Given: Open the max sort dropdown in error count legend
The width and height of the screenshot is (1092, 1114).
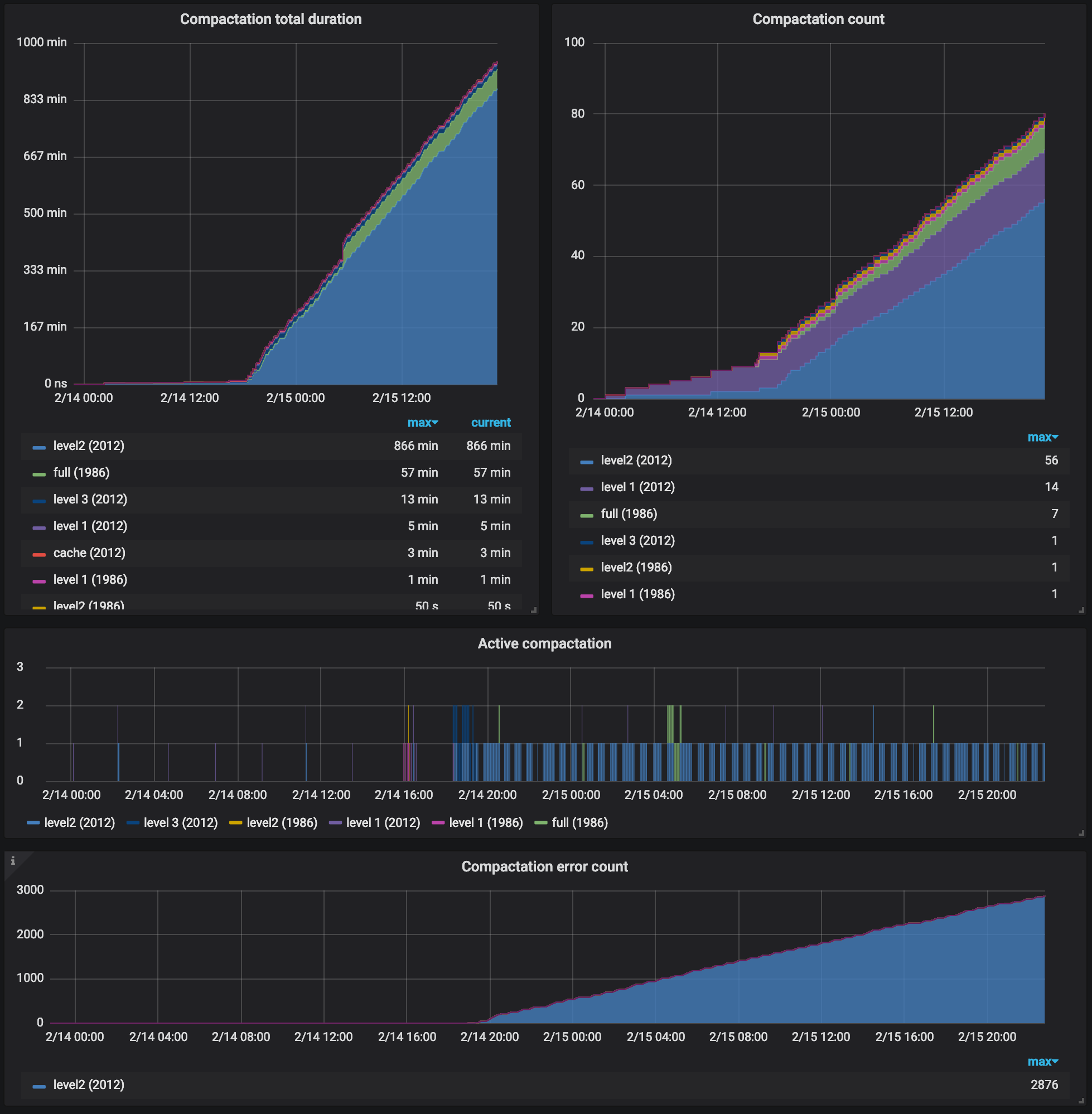Looking at the screenshot, I should (x=1045, y=1061).
